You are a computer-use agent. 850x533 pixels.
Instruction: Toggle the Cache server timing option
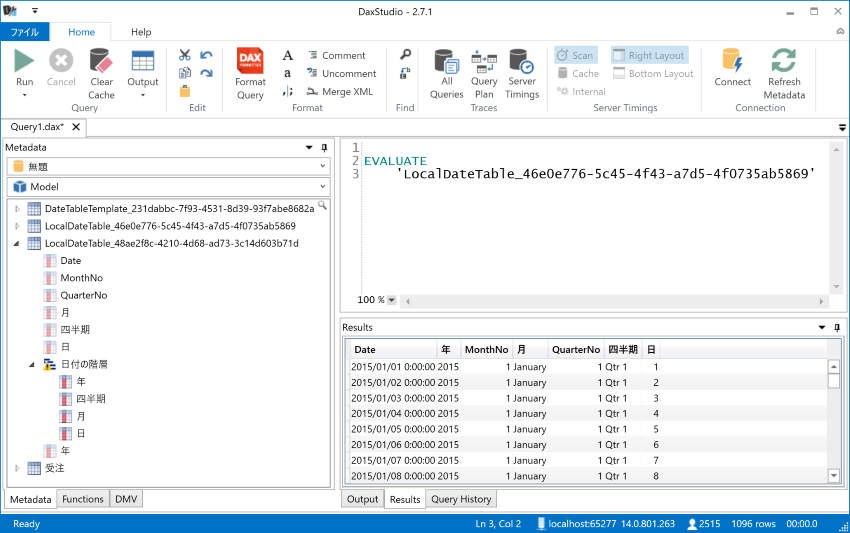click(578, 73)
